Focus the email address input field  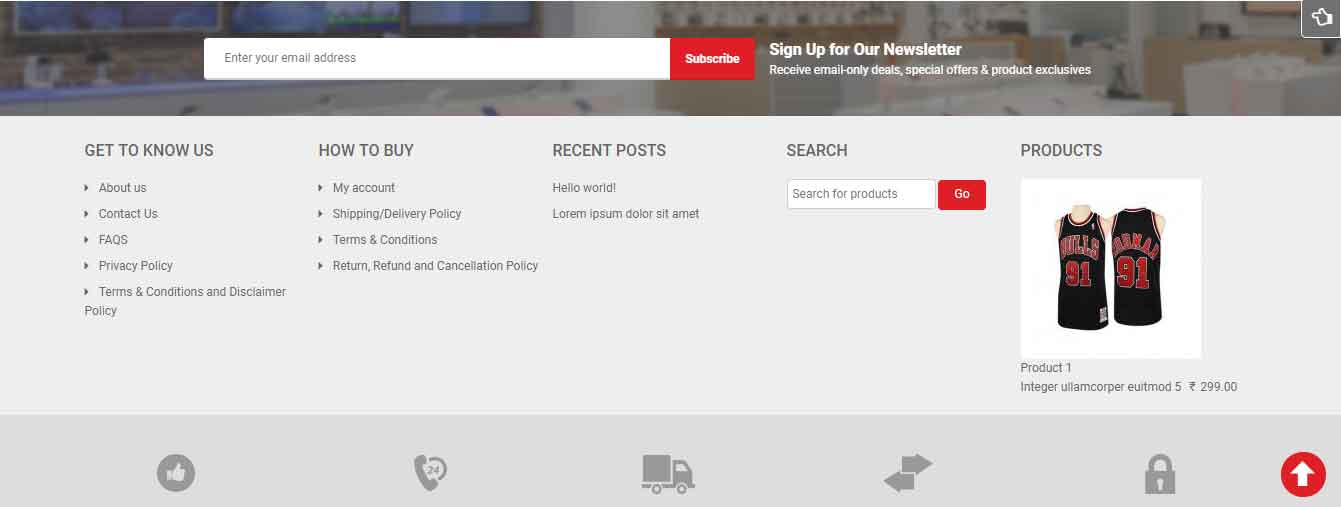[437, 58]
